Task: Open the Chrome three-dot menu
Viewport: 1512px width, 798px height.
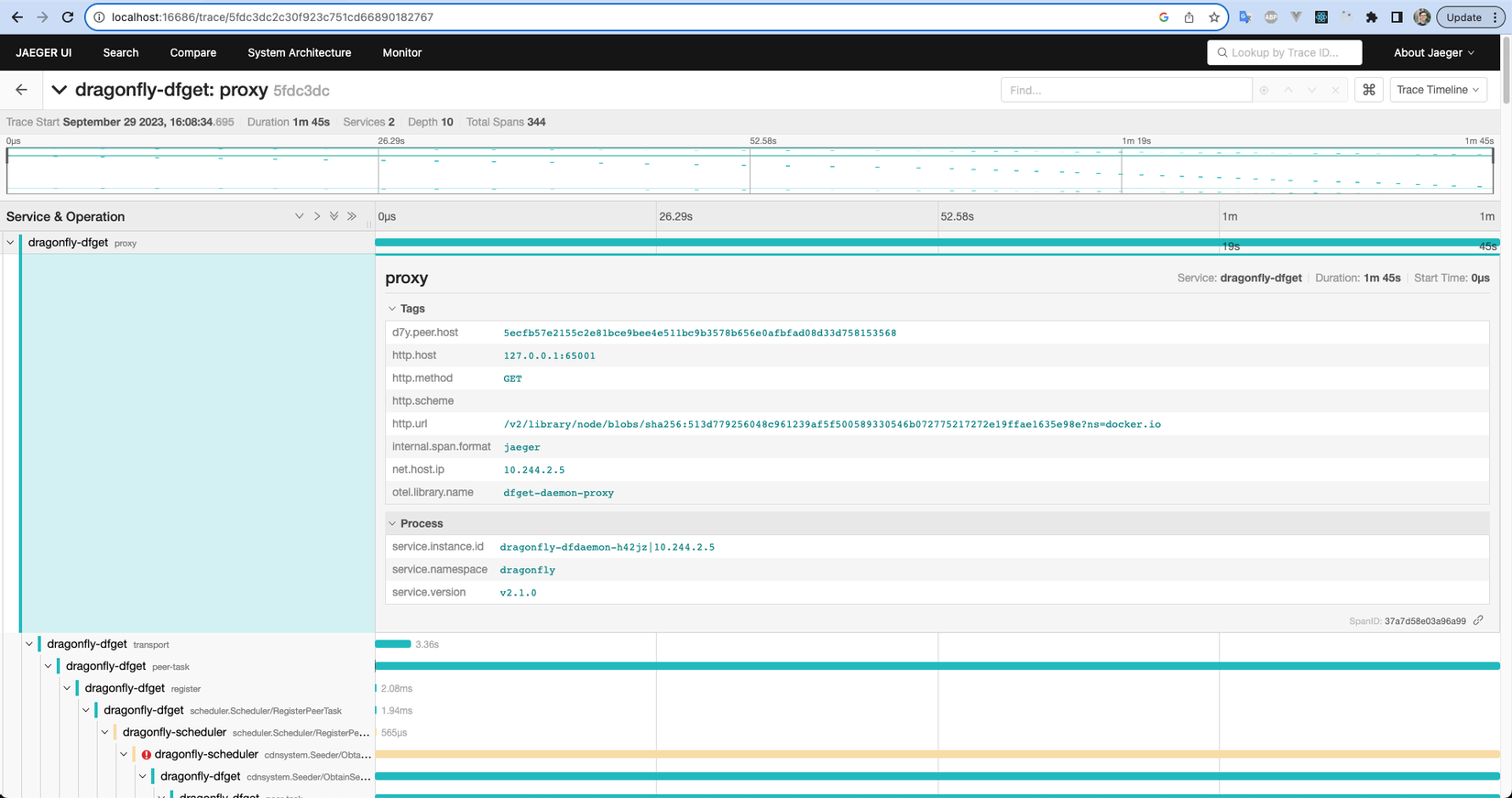Action: [1495, 17]
